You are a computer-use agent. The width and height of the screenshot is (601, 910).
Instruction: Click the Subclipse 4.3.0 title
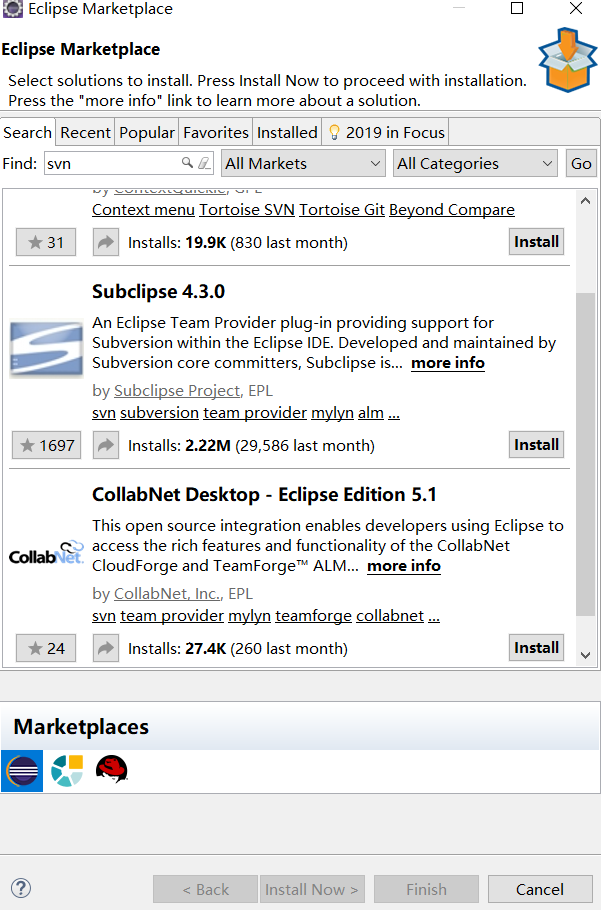pyautogui.click(x=158, y=291)
